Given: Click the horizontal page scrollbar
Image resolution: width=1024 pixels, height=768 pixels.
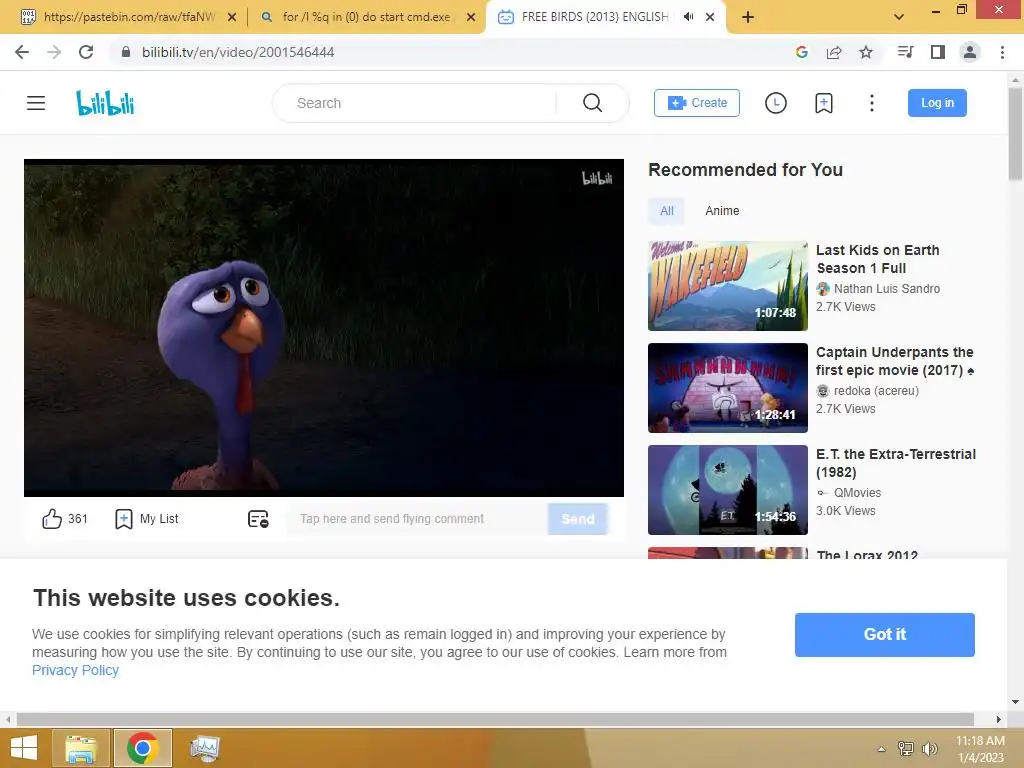Looking at the screenshot, I should (x=495, y=719).
